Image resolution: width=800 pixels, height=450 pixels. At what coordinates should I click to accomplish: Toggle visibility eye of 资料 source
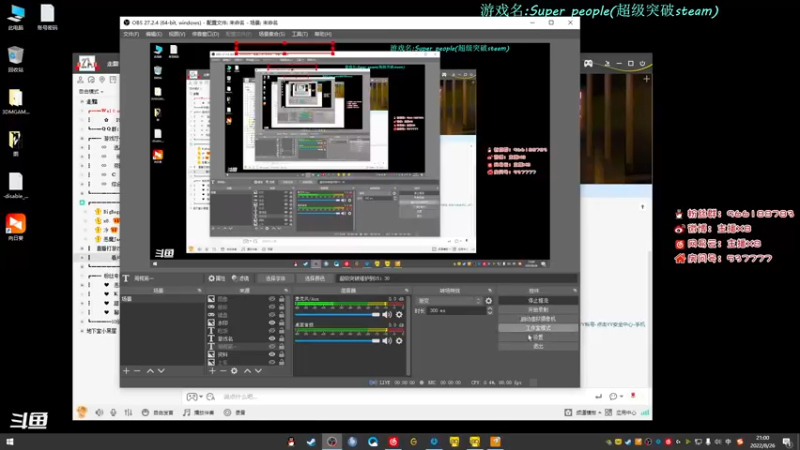[x=272, y=355]
